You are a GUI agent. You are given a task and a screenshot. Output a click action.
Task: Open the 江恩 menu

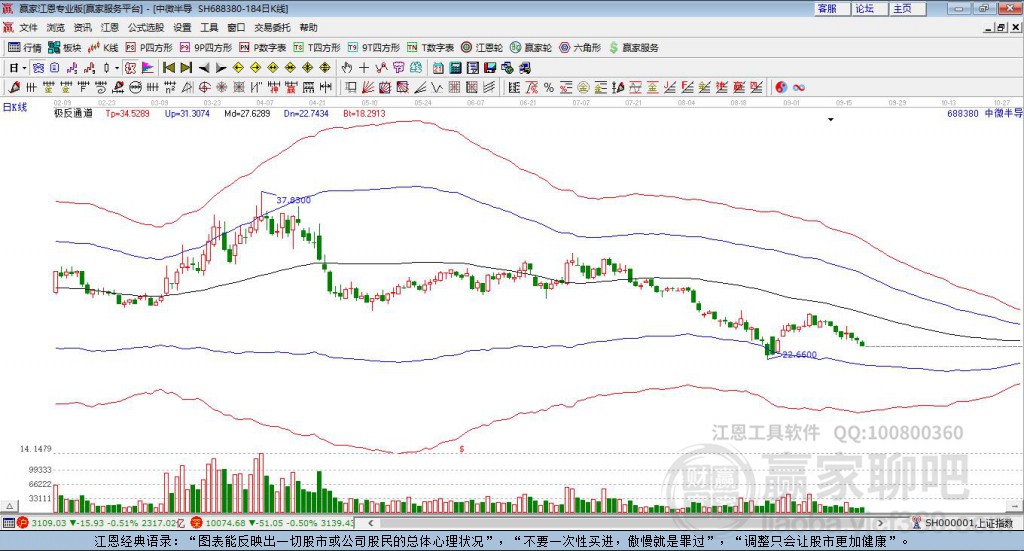pos(109,27)
